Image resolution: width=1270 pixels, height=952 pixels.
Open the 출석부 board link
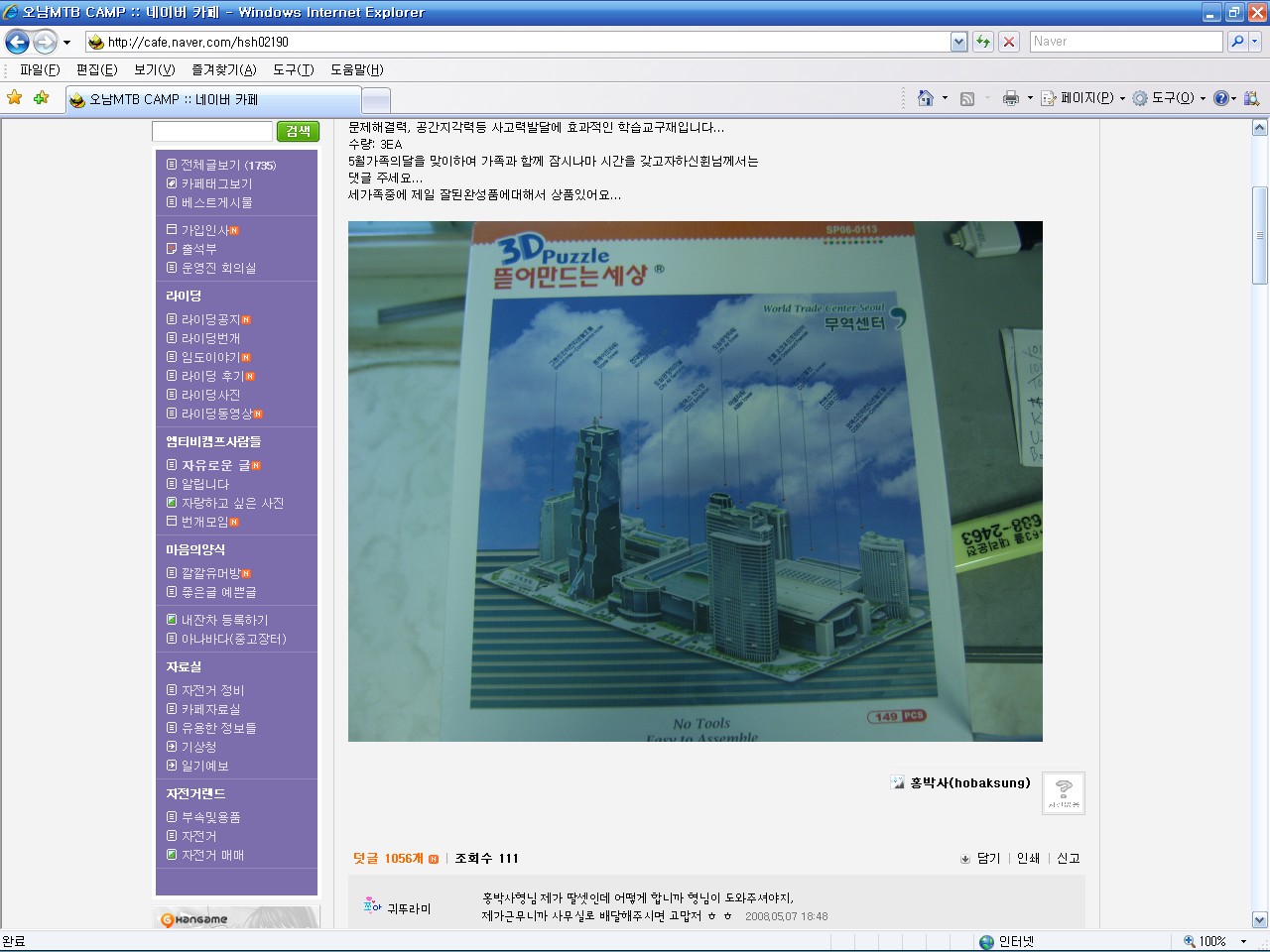[x=197, y=249]
